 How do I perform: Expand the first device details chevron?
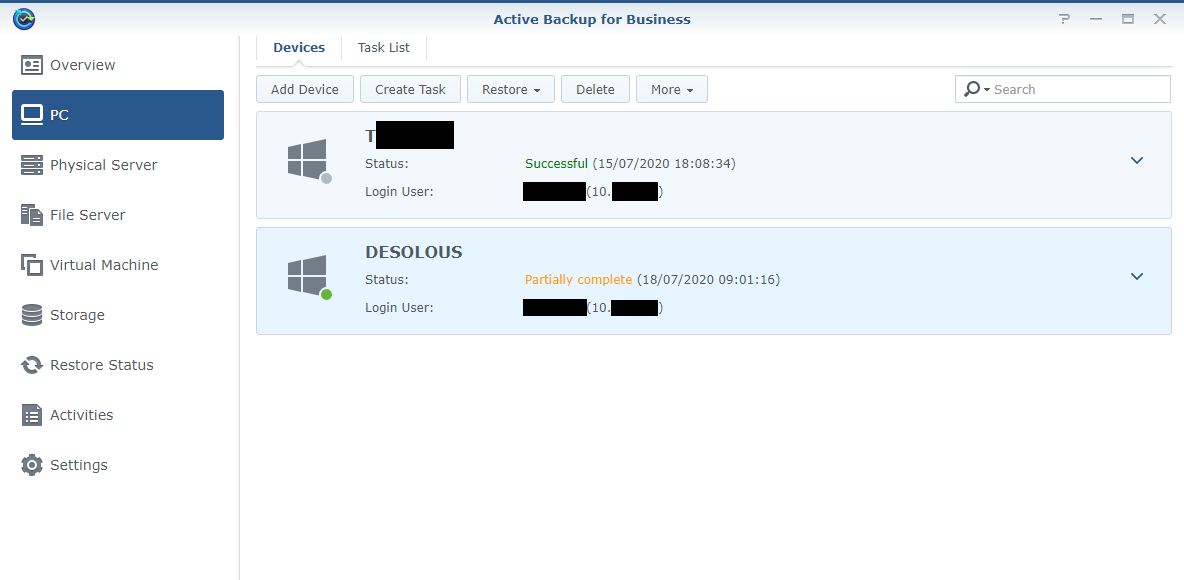pyautogui.click(x=1136, y=160)
